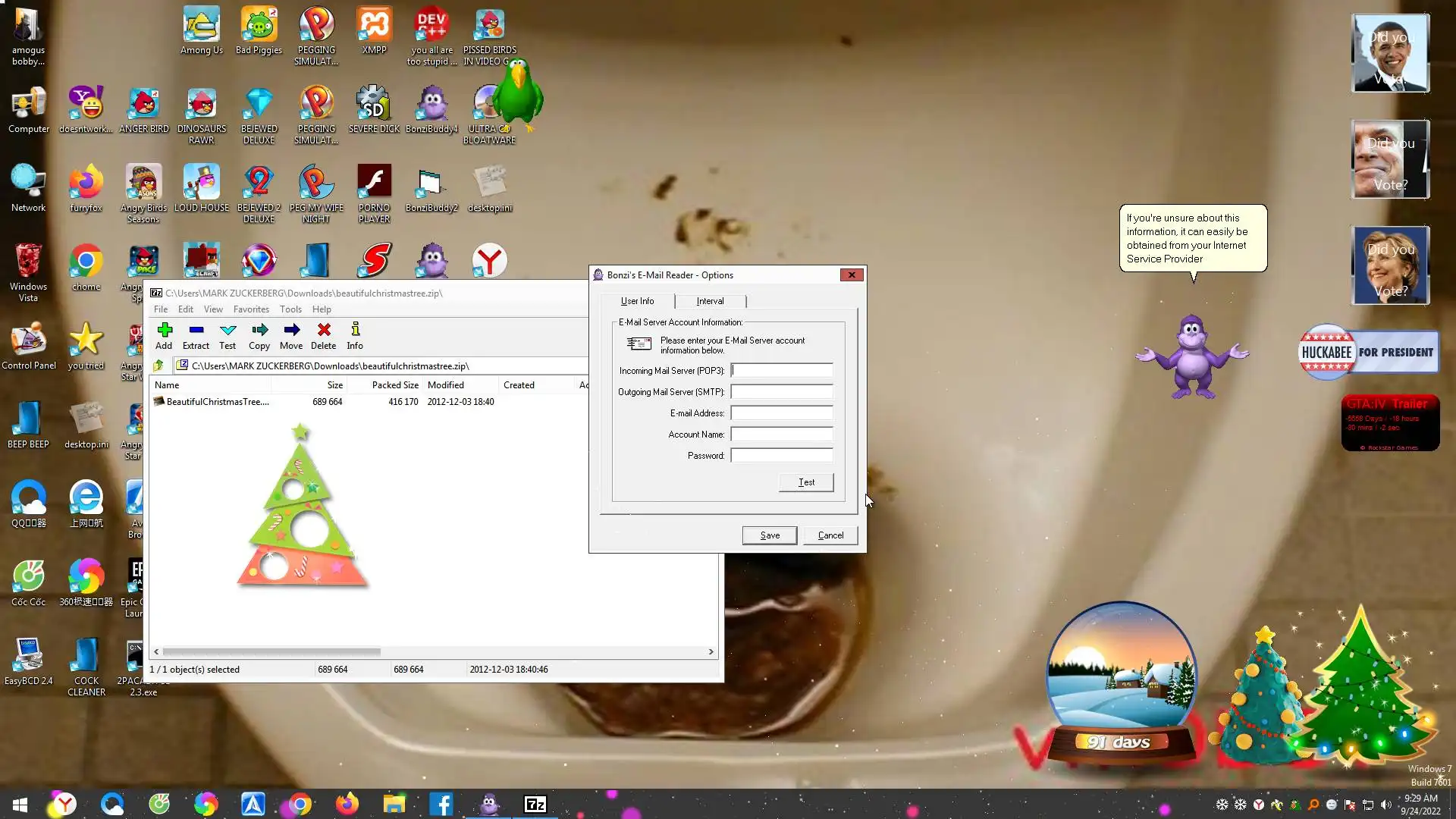
Task: Open the Facebook icon on the taskbar
Action: [441, 804]
